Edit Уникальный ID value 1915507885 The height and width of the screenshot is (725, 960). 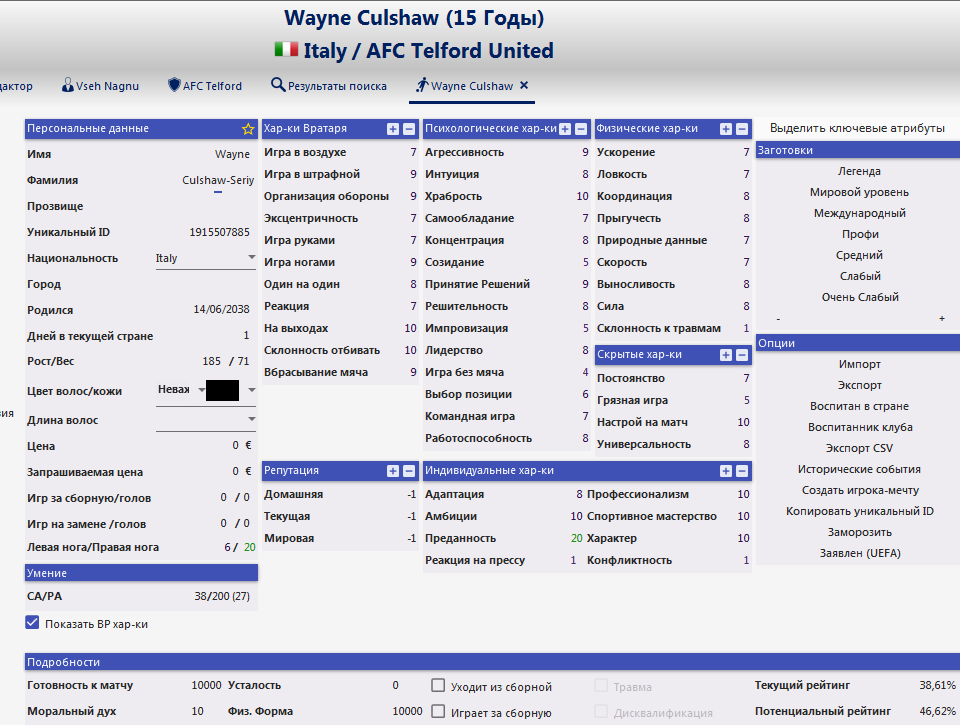(219, 232)
